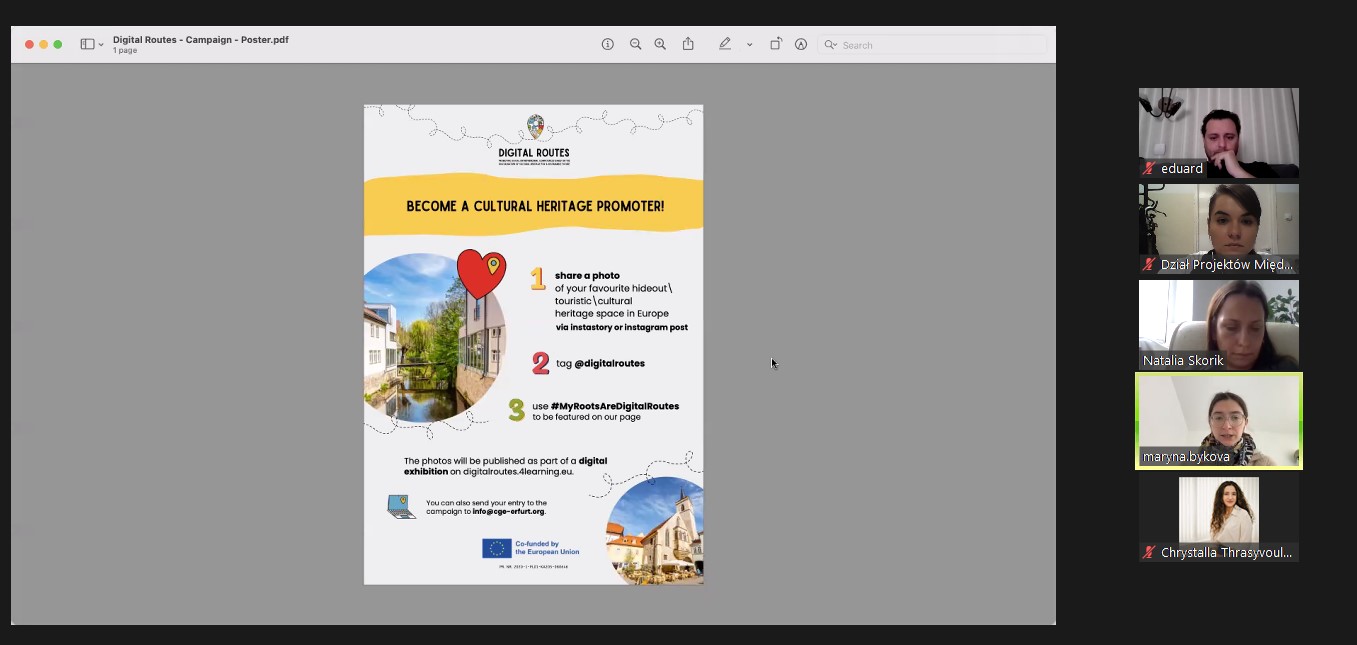Click the info@cge-erfurt.org email text

(x=509, y=511)
